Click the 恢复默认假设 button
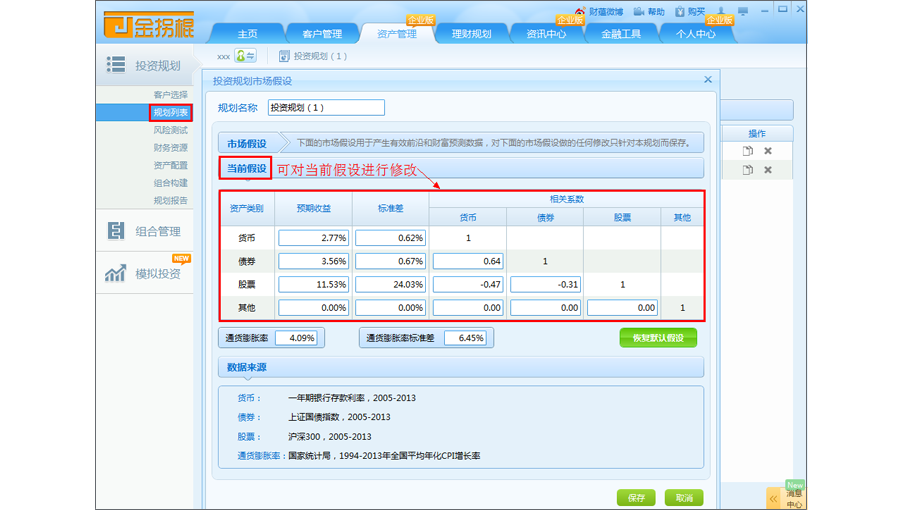900x510 pixels. [657, 338]
